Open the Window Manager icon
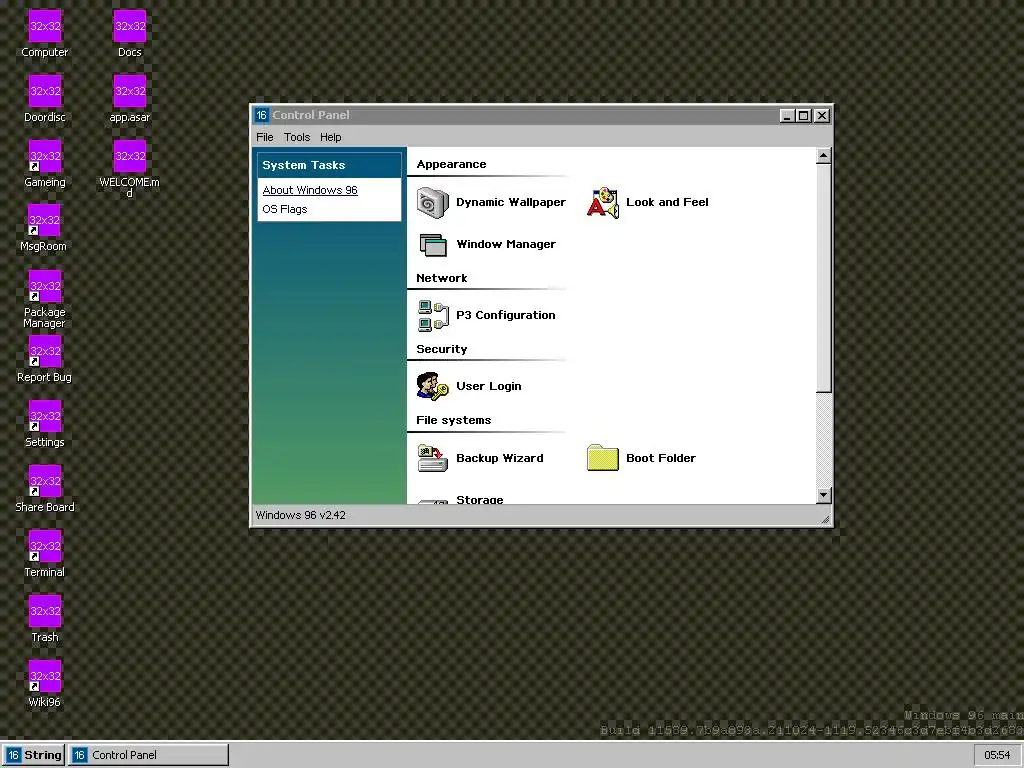Image resolution: width=1024 pixels, height=768 pixels. point(432,244)
